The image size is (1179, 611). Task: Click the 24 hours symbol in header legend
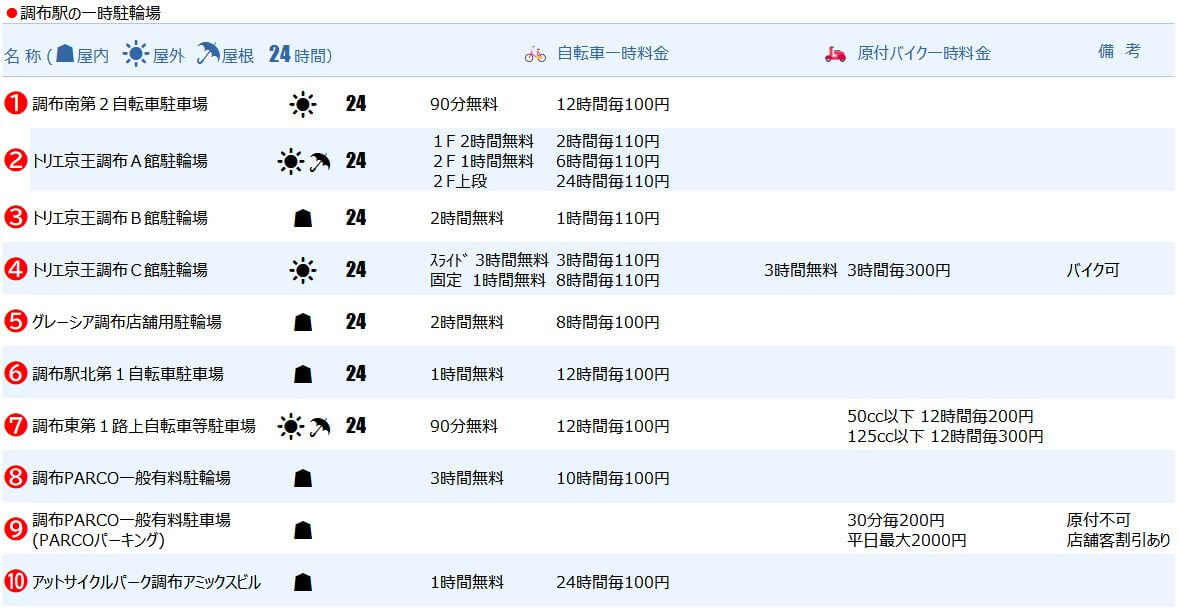(279, 54)
